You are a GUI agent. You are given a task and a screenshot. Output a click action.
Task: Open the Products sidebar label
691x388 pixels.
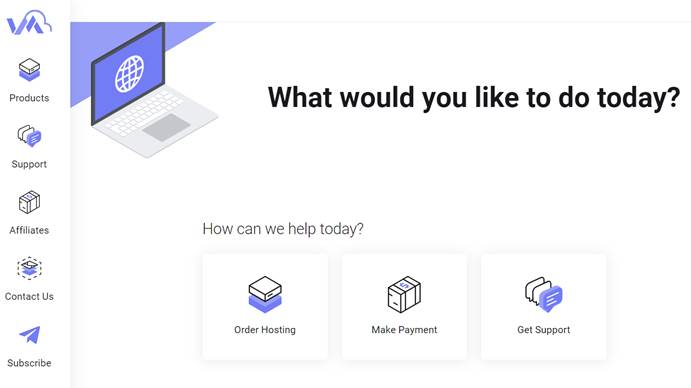29,98
